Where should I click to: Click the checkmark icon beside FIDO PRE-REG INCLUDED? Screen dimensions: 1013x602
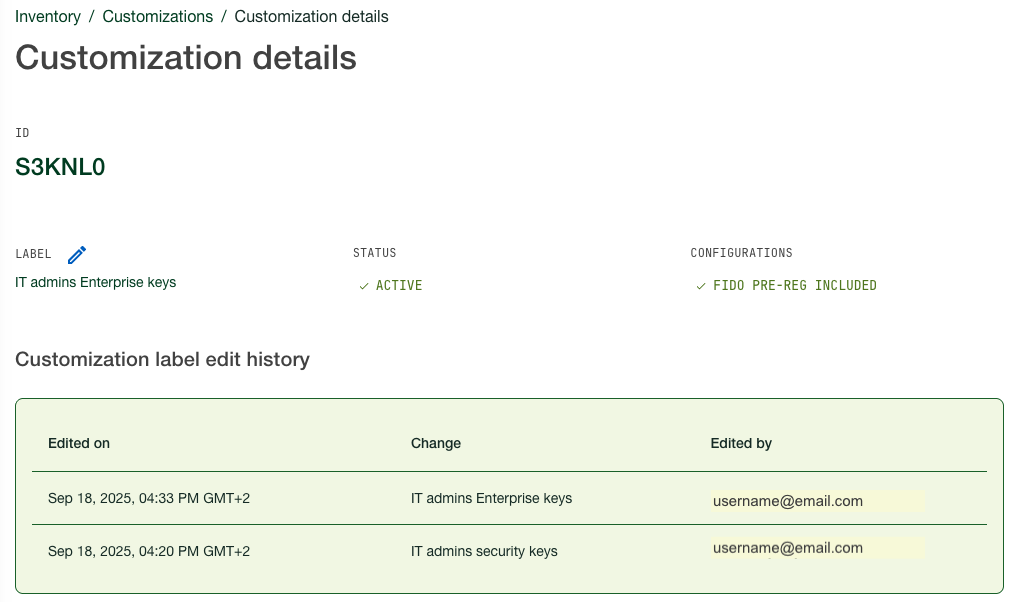click(x=701, y=286)
